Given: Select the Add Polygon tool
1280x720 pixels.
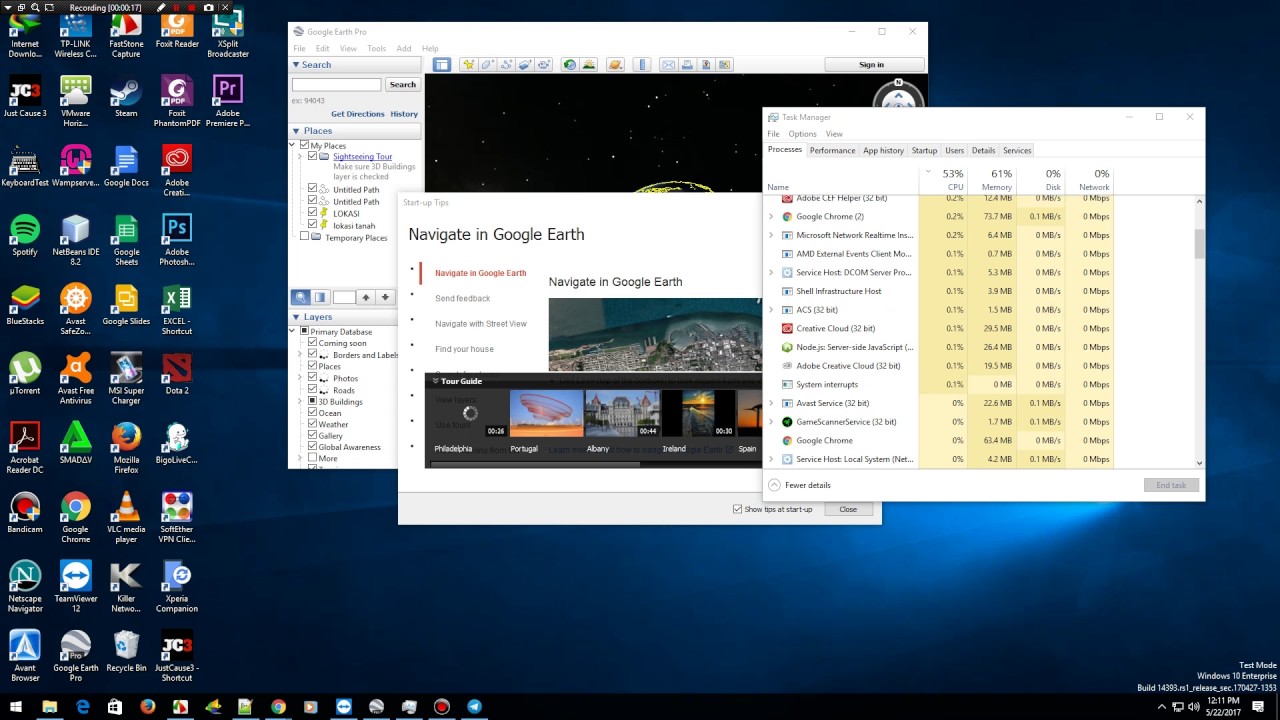Looking at the screenshot, I should point(487,65).
